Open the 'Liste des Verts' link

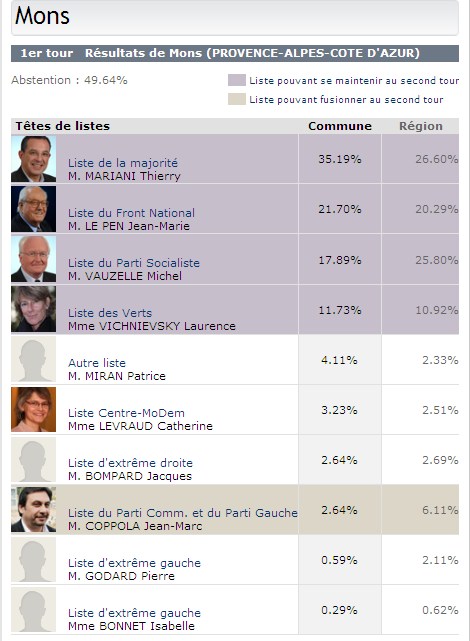pyautogui.click(x=110, y=313)
